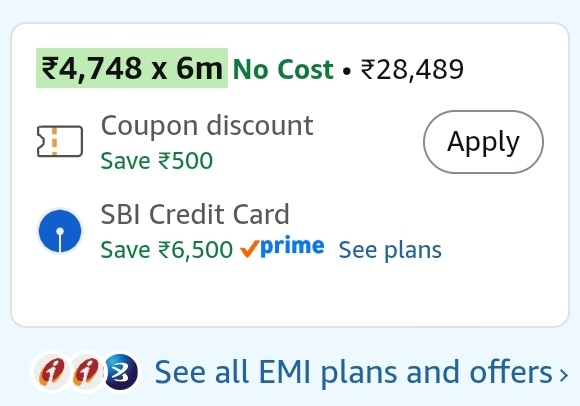Apply the coupon discount
The image size is (580, 406).
(x=483, y=142)
